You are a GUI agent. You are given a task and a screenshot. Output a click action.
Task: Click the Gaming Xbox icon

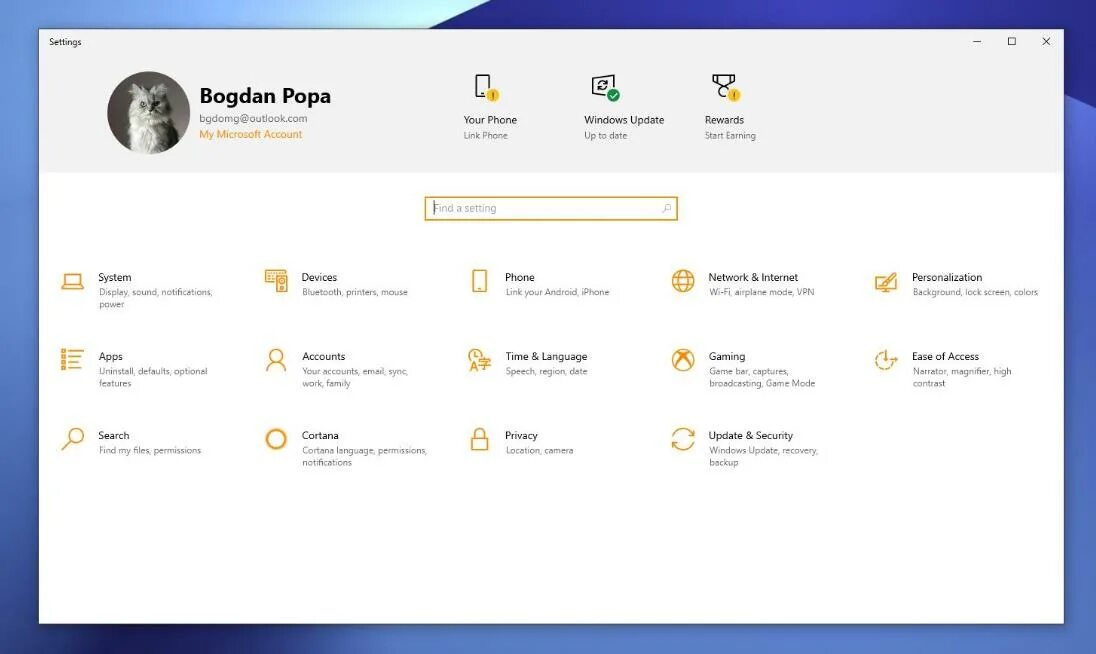pyautogui.click(x=683, y=360)
